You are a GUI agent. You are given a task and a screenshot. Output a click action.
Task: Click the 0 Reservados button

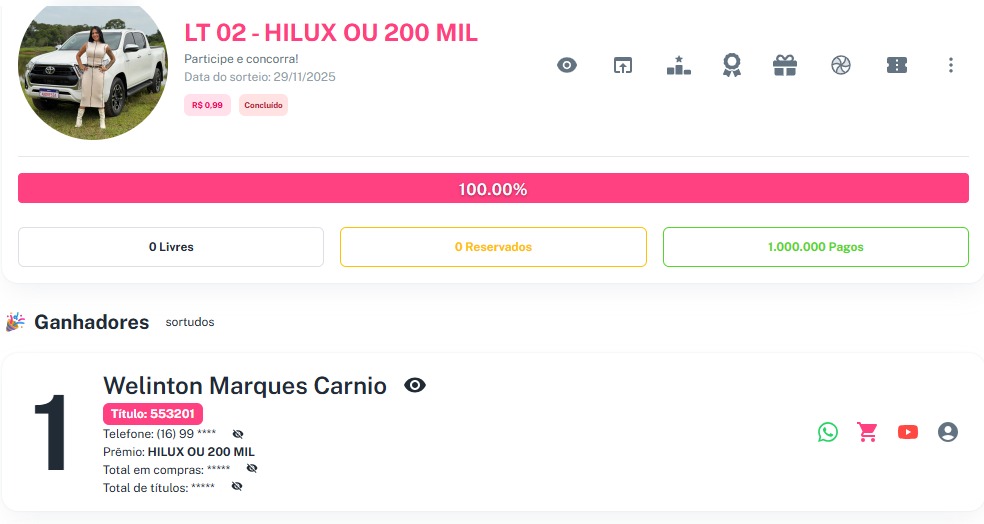pyautogui.click(x=493, y=247)
